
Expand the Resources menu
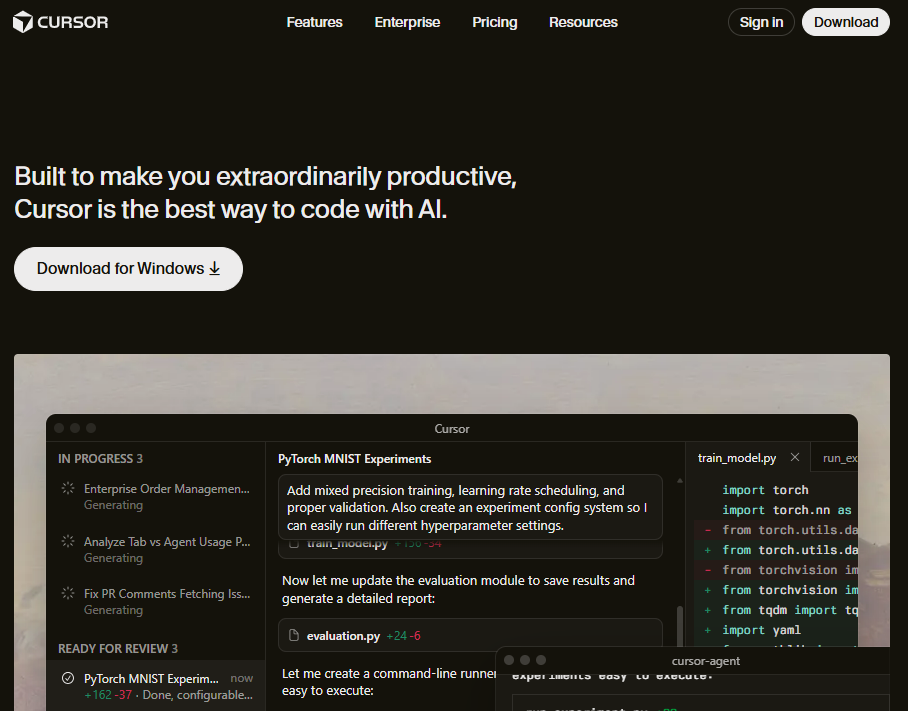(583, 22)
